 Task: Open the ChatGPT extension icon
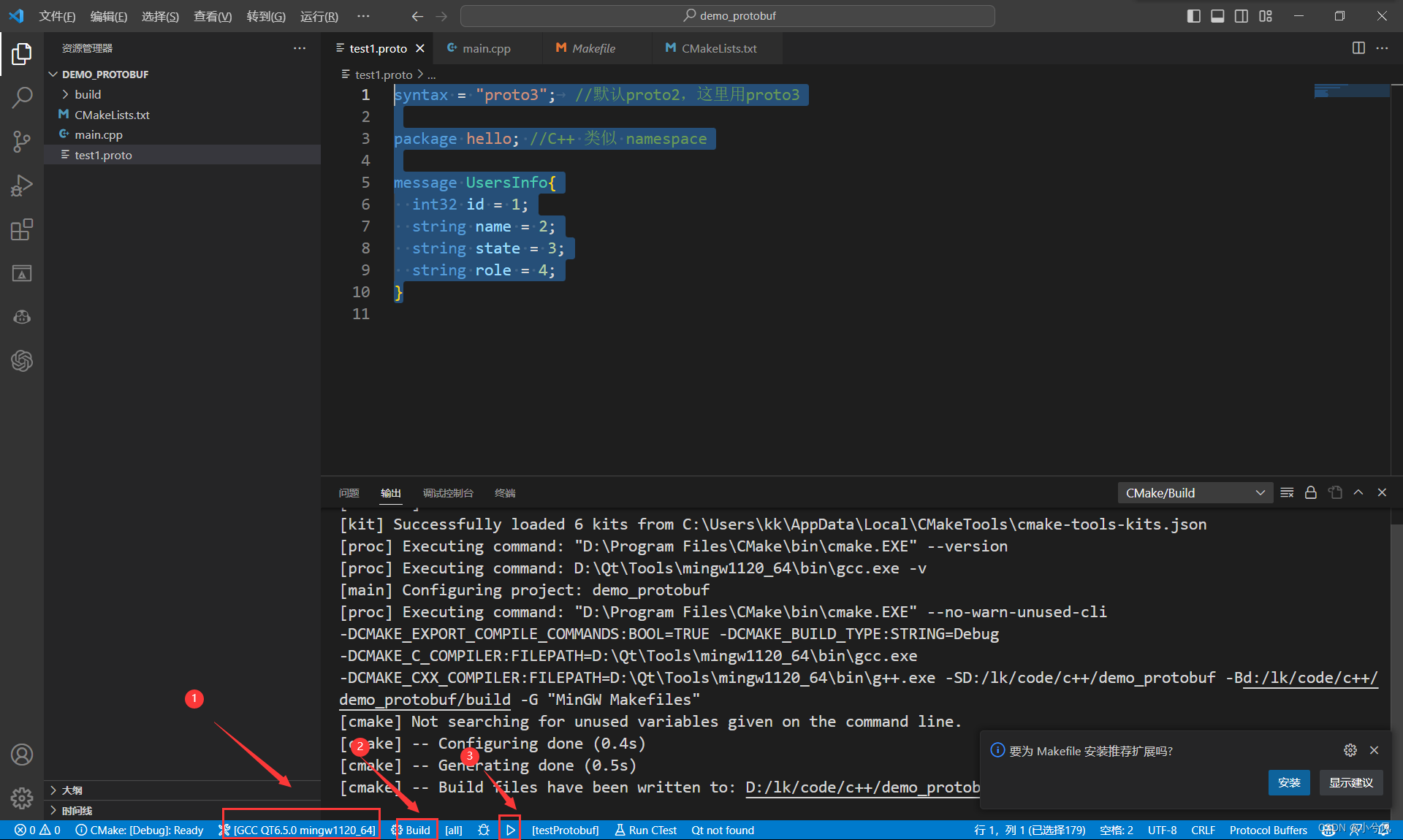[22, 361]
